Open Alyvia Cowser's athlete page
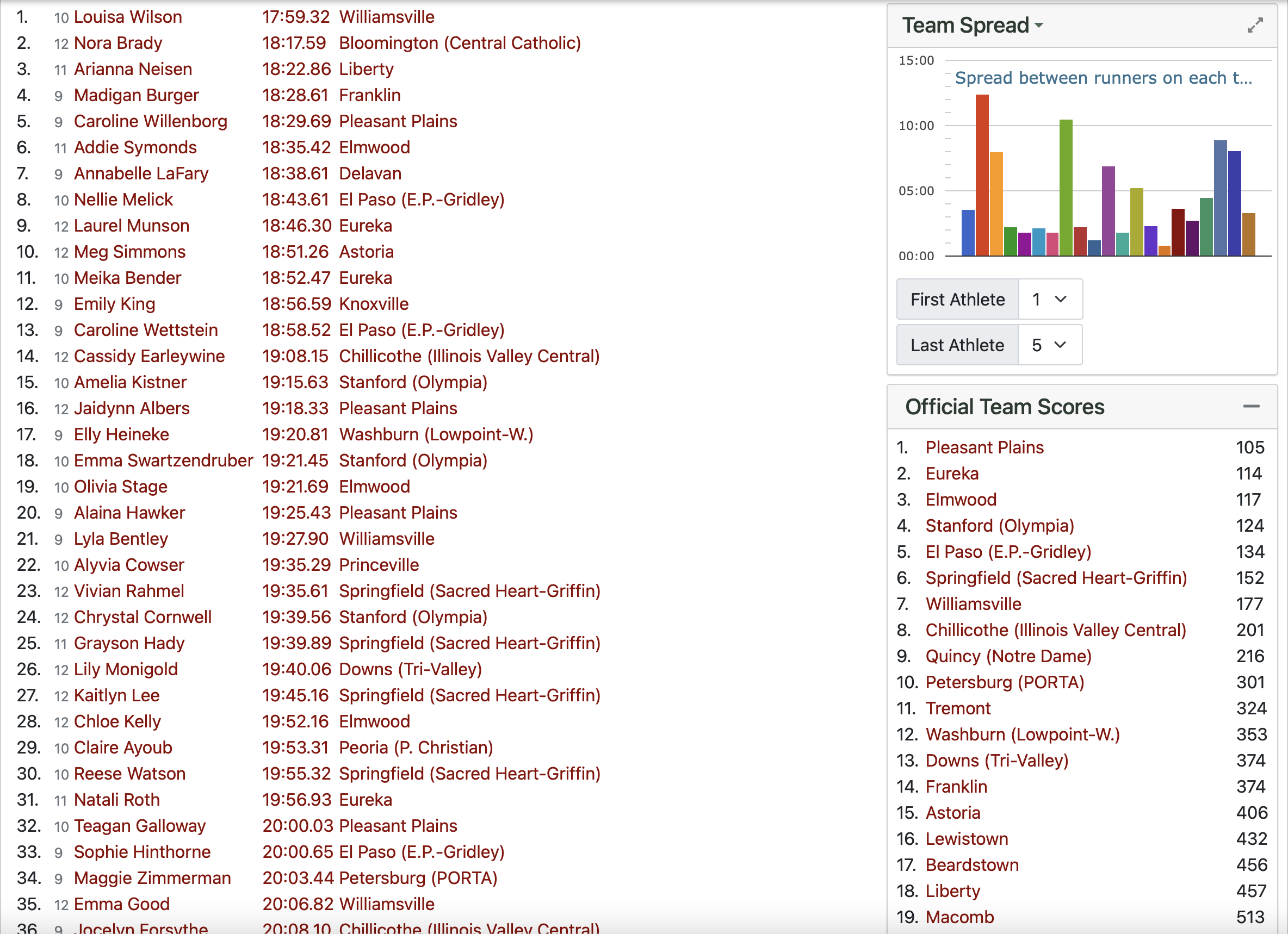1288x934 pixels. 129,565
